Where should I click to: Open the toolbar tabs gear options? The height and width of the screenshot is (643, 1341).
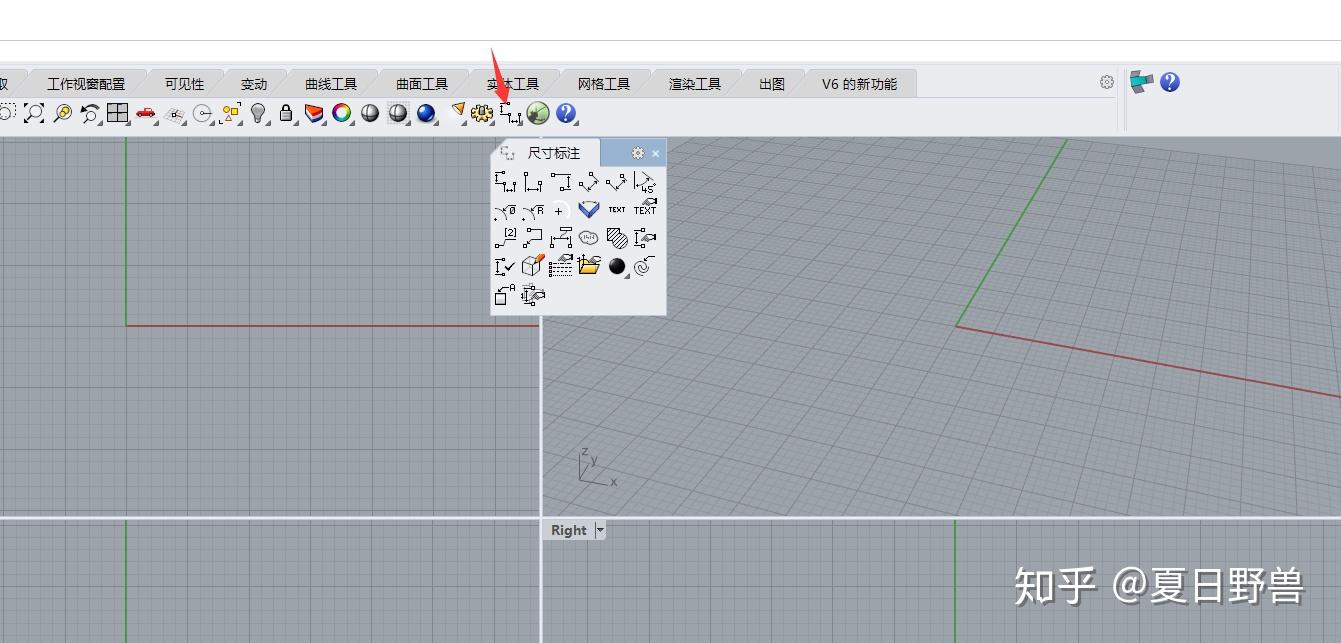(1107, 82)
